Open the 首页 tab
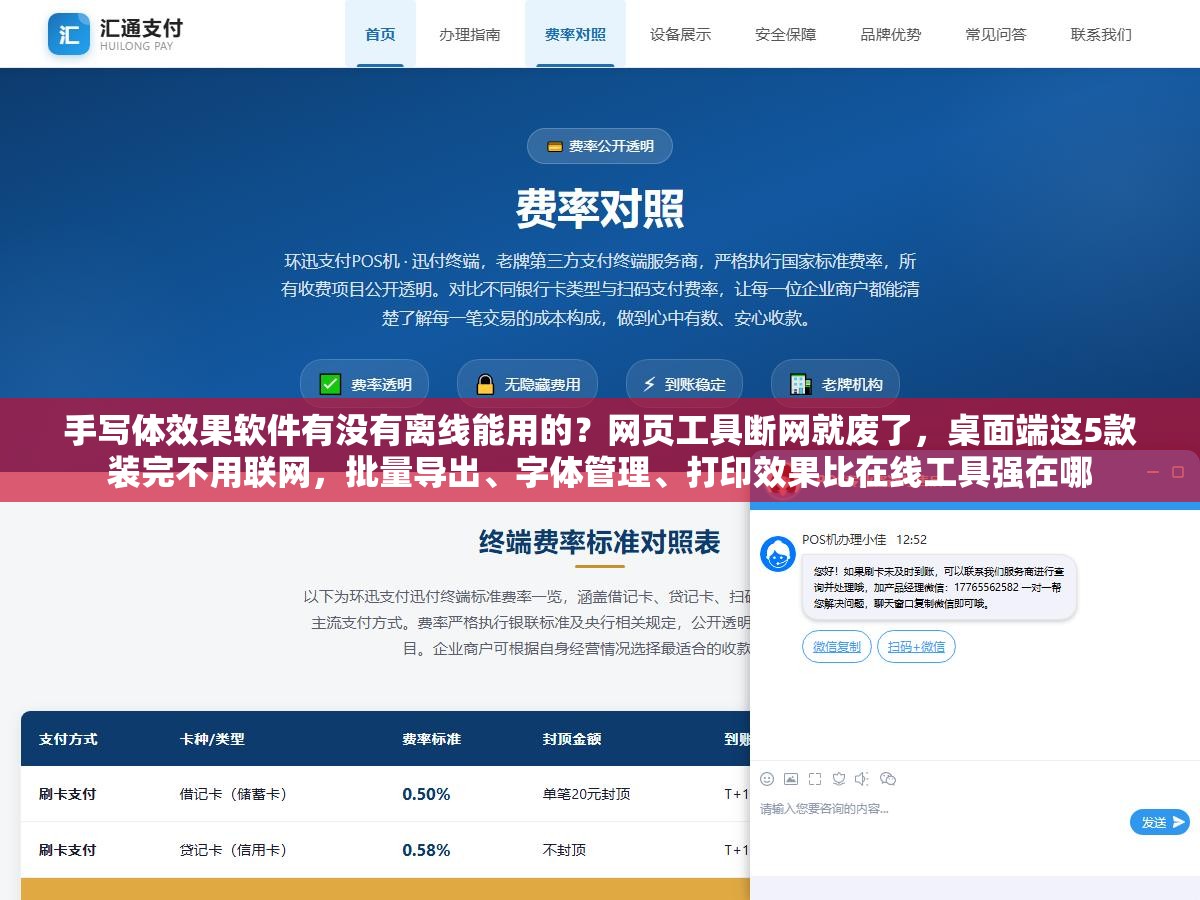 coord(380,34)
